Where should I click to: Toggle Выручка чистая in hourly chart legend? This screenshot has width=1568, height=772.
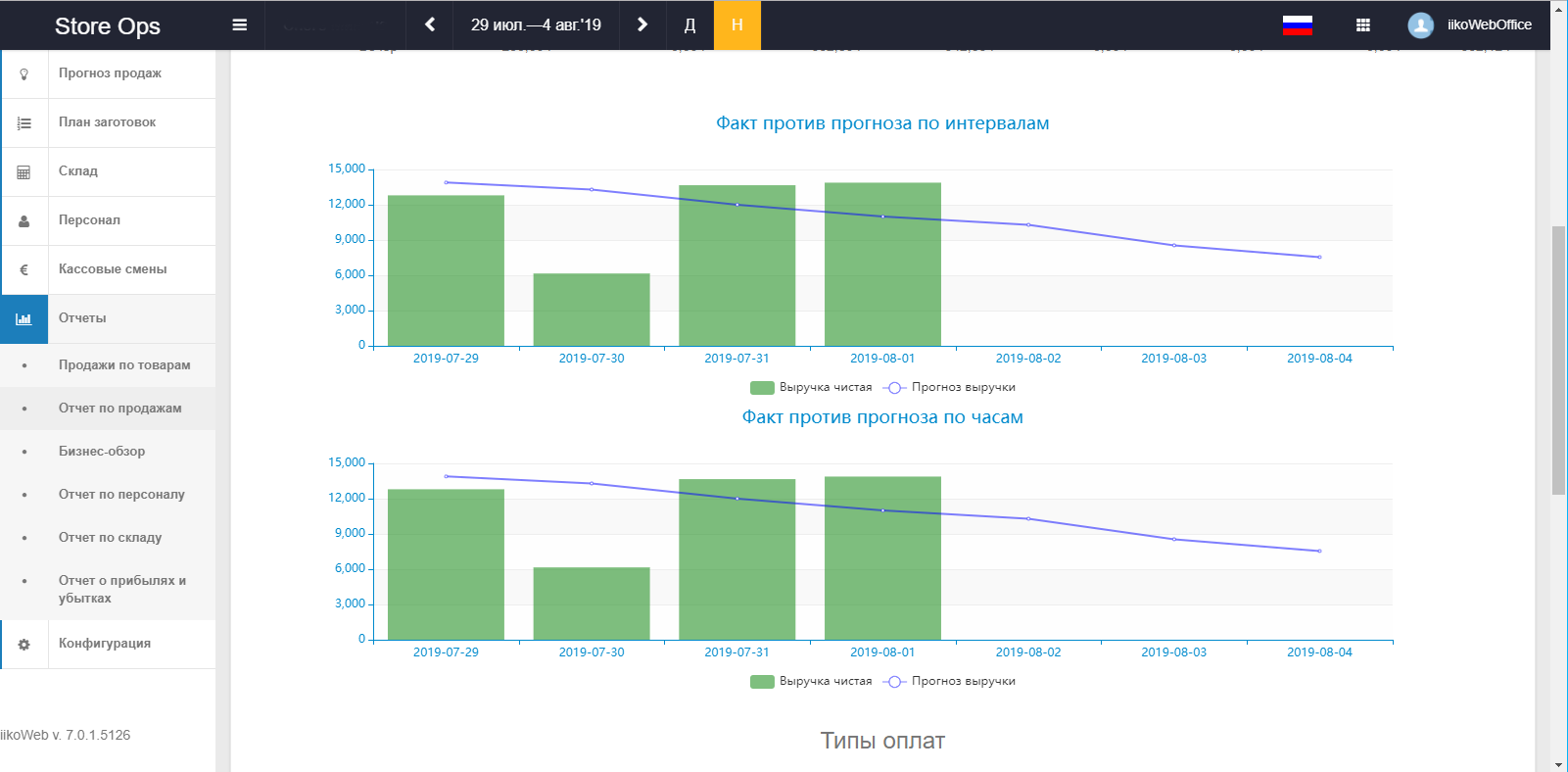coord(811,682)
